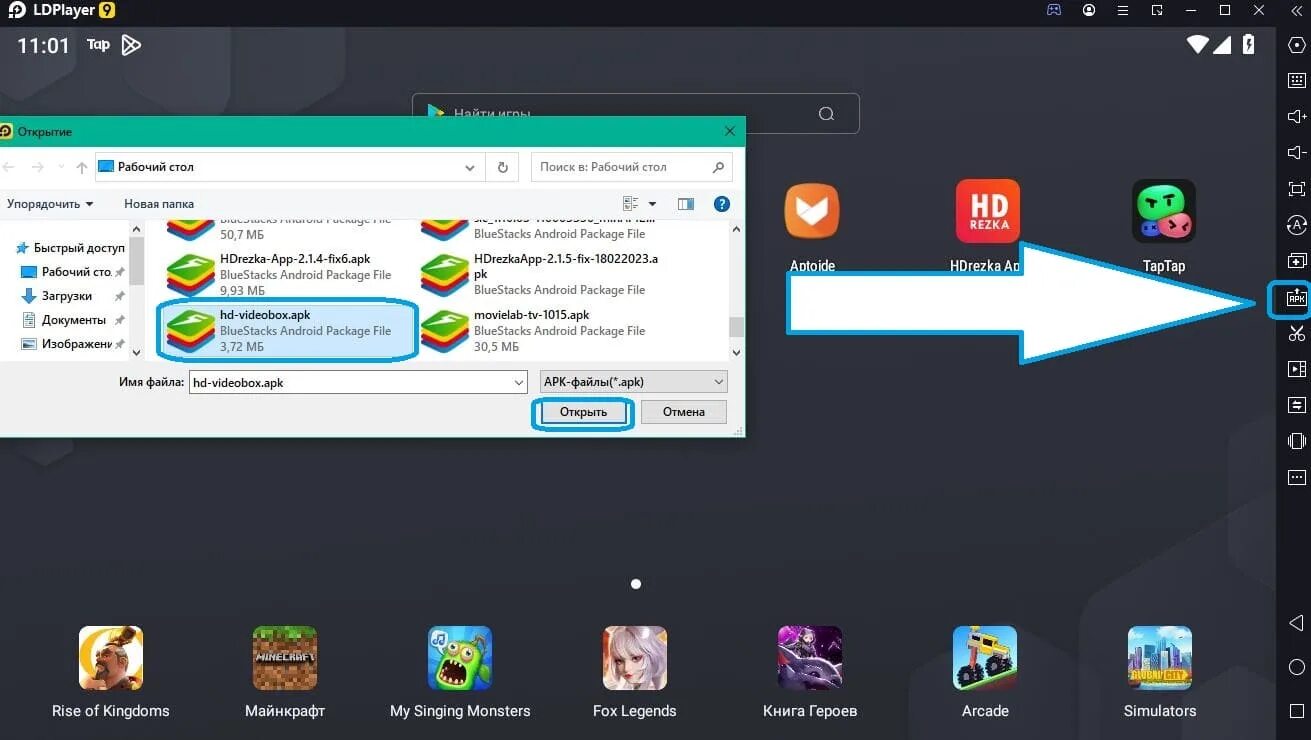Click refresh button beside address bar

tap(502, 167)
